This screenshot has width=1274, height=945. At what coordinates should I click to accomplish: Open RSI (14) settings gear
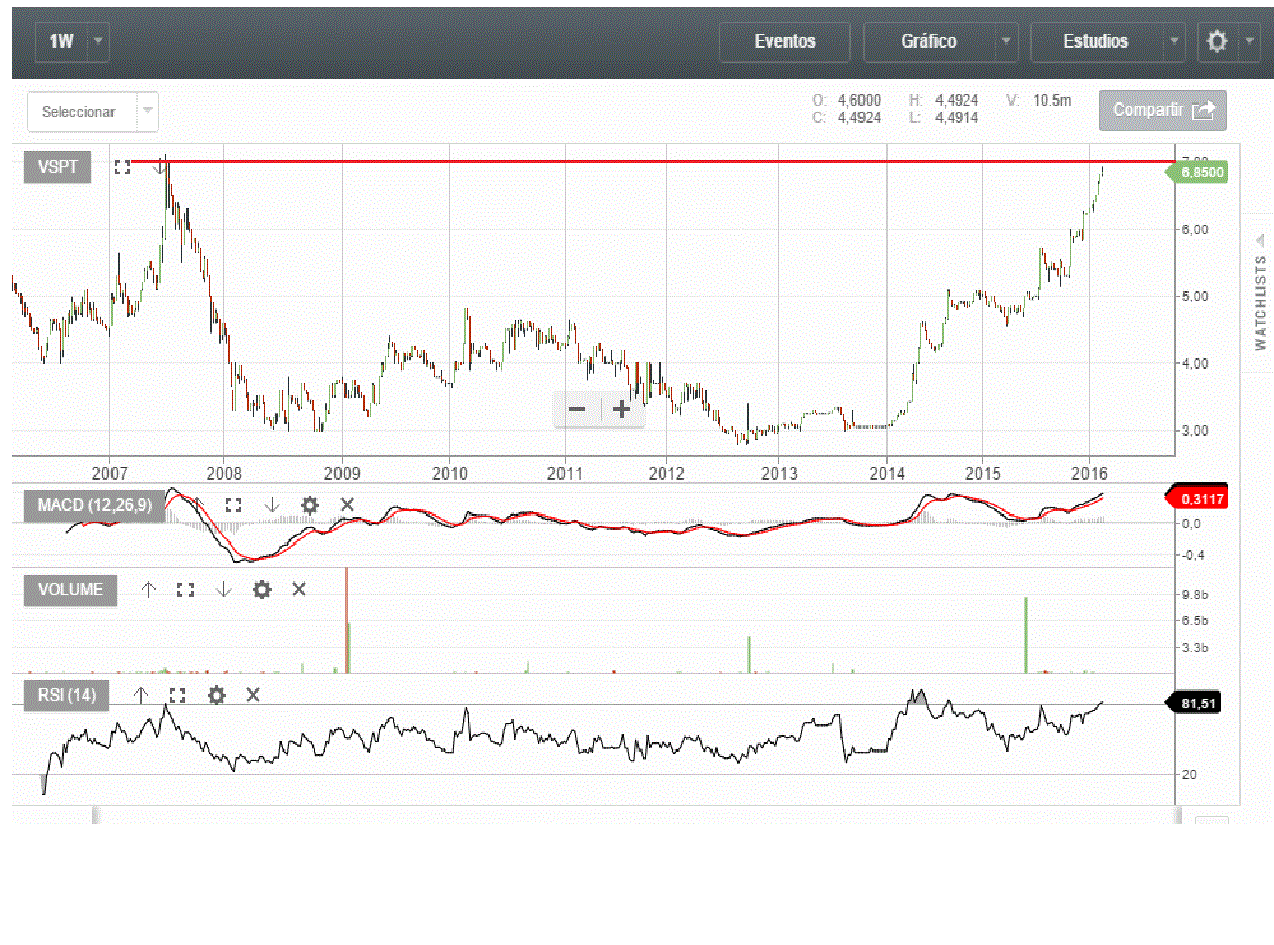216,695
